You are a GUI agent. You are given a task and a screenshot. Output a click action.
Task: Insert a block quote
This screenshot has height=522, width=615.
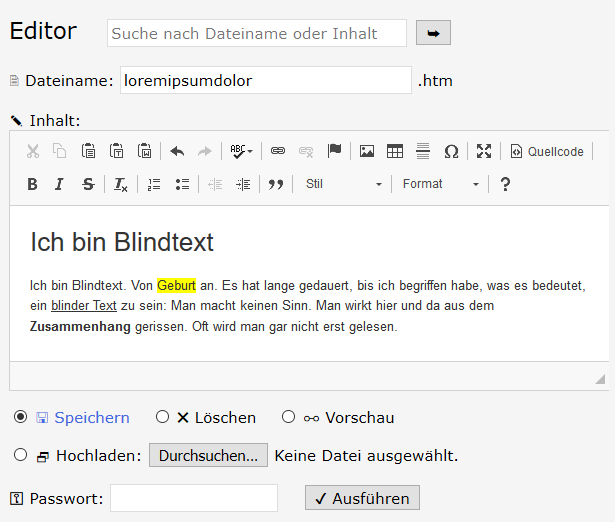tap(276, 184)
